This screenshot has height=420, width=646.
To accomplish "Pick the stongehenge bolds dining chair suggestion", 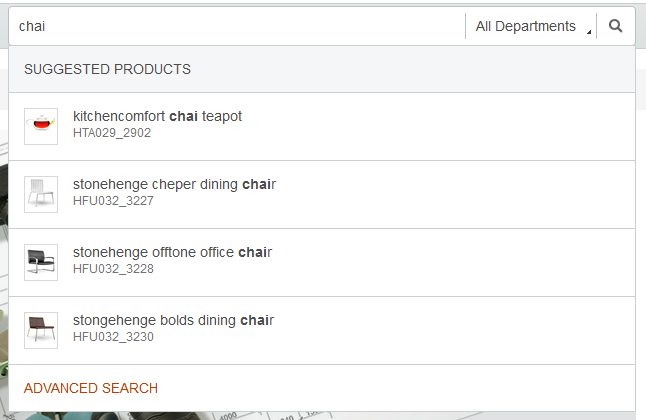I will (x=322, y=331).
